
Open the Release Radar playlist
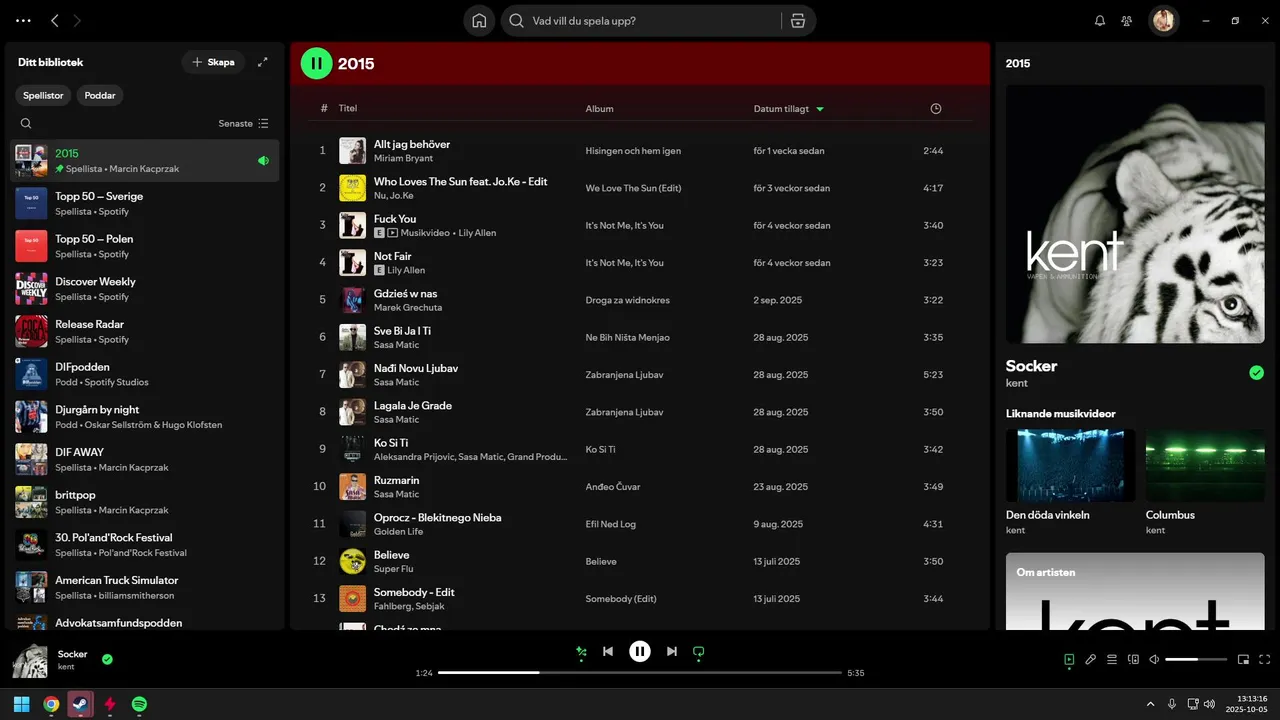click(x=145, y=331)
